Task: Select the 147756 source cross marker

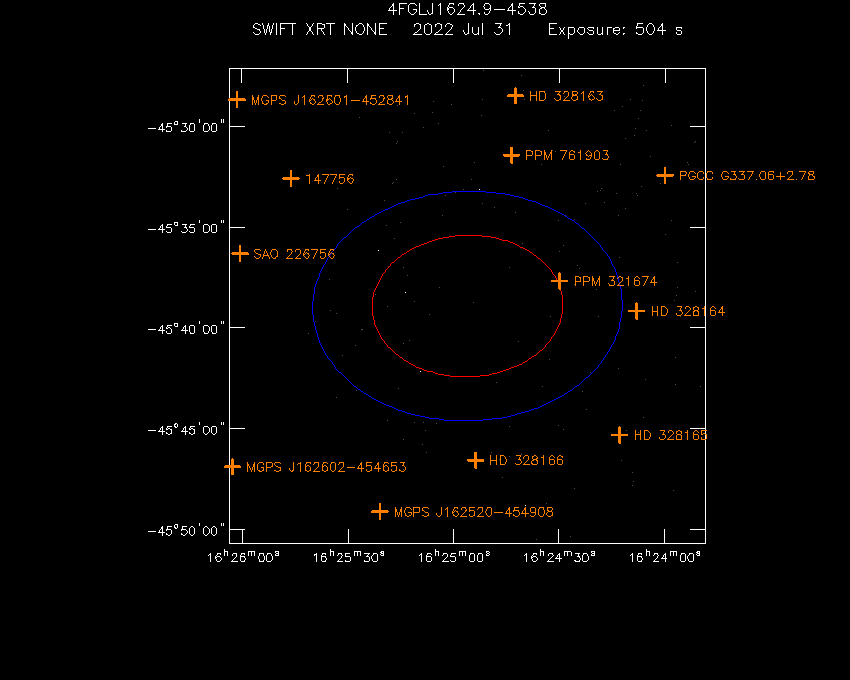Action: pos(291,178)
